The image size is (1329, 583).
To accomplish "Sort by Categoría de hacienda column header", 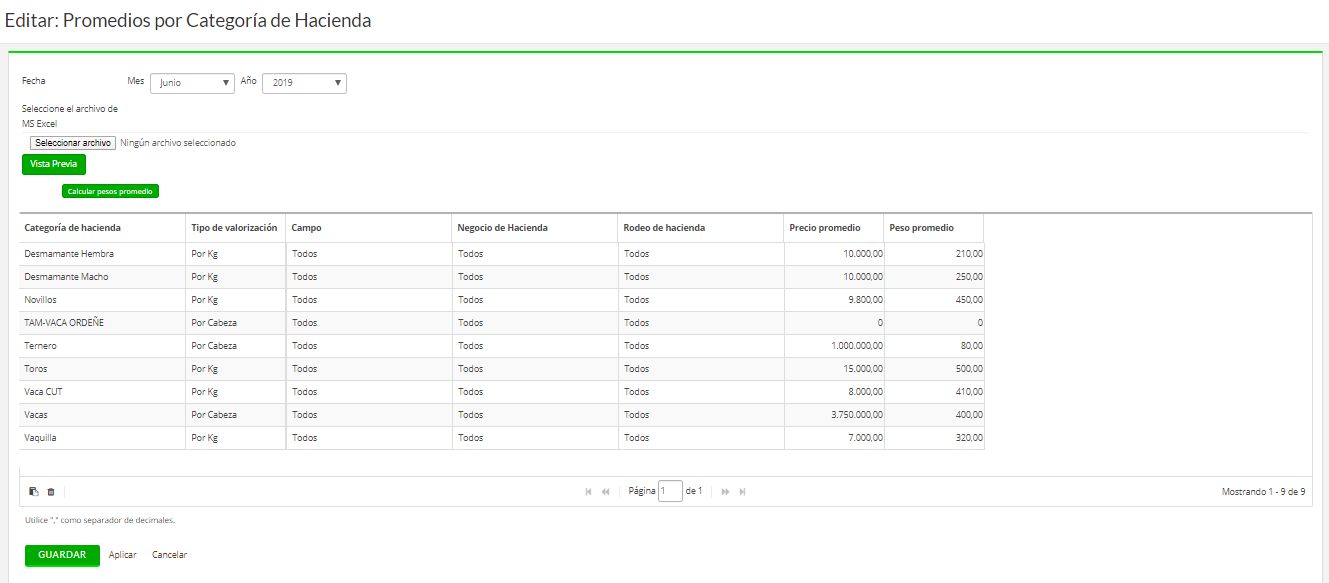I will click(x=102, y=228).
